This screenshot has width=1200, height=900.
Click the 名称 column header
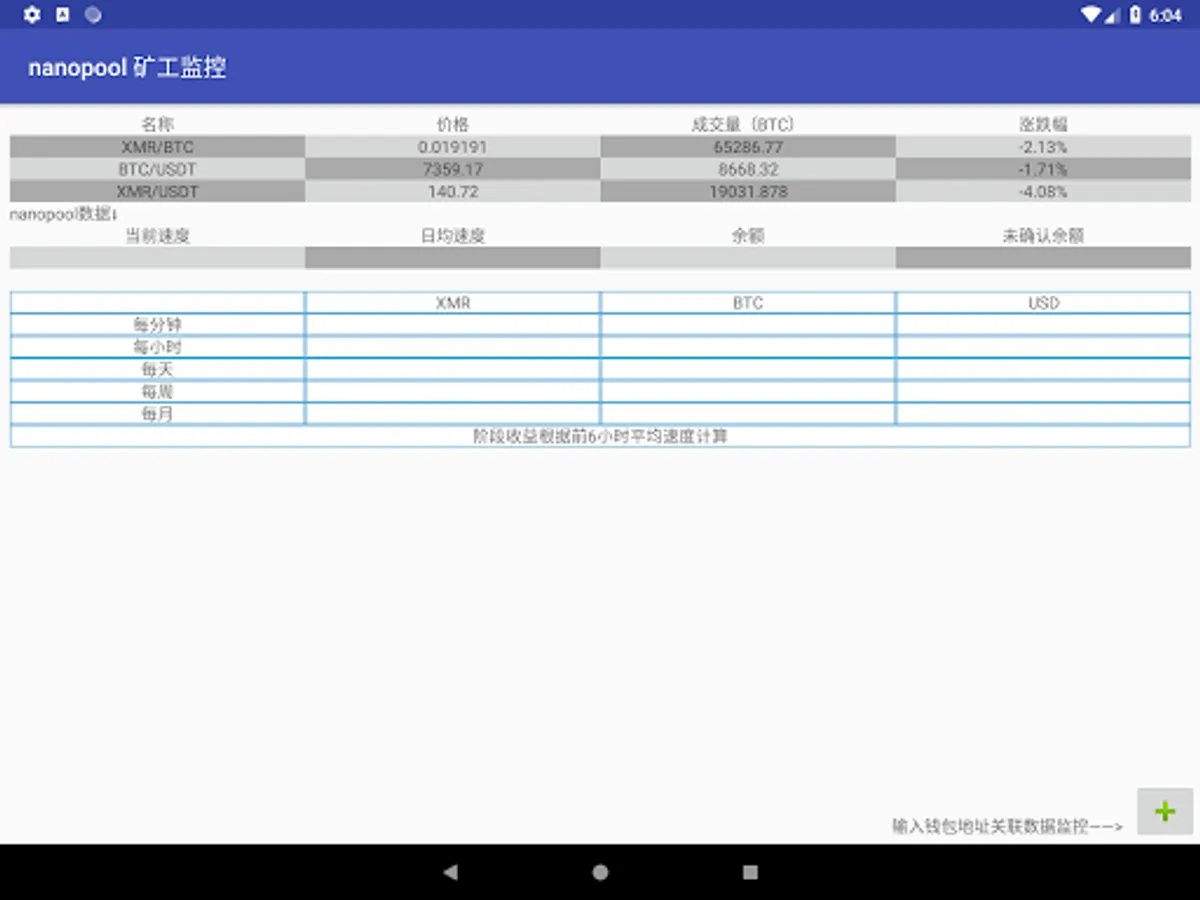157,125
